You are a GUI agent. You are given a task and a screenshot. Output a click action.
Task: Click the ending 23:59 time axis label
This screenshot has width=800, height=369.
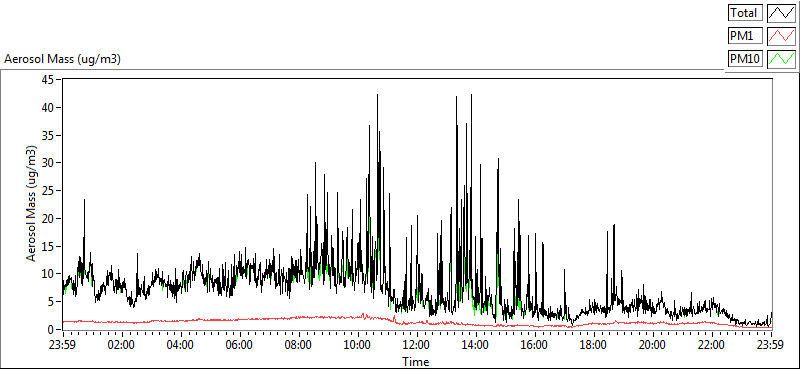771,345
